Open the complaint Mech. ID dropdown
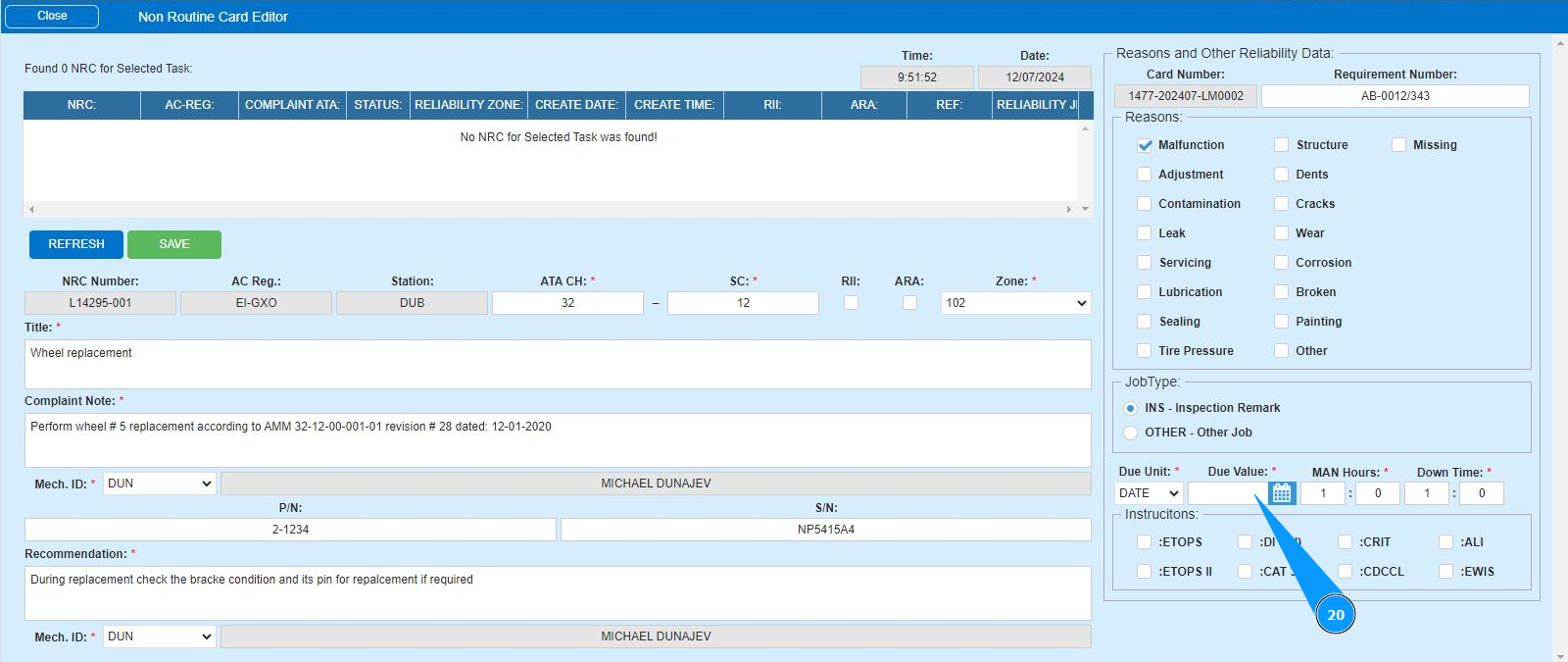 tap(159, 484)
